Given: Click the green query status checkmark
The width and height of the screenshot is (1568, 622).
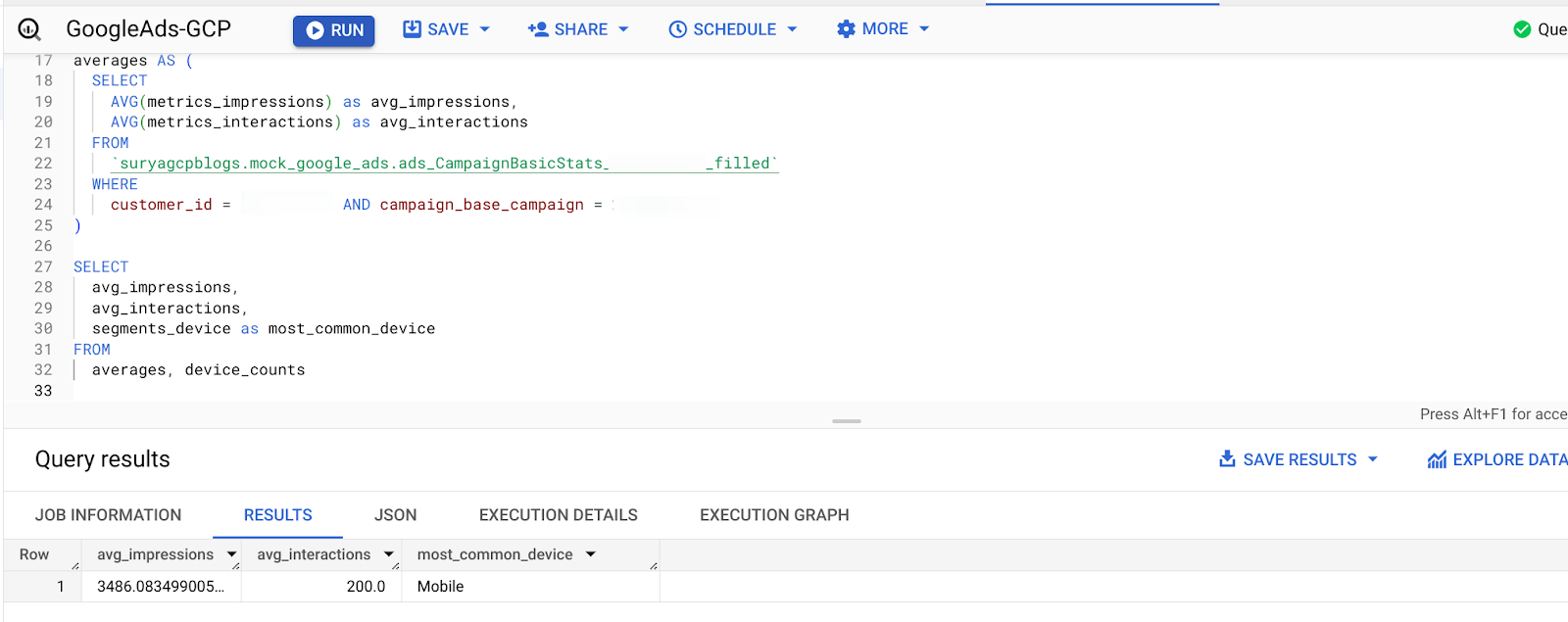Looking at the screenshot, I should [1522, 29].
